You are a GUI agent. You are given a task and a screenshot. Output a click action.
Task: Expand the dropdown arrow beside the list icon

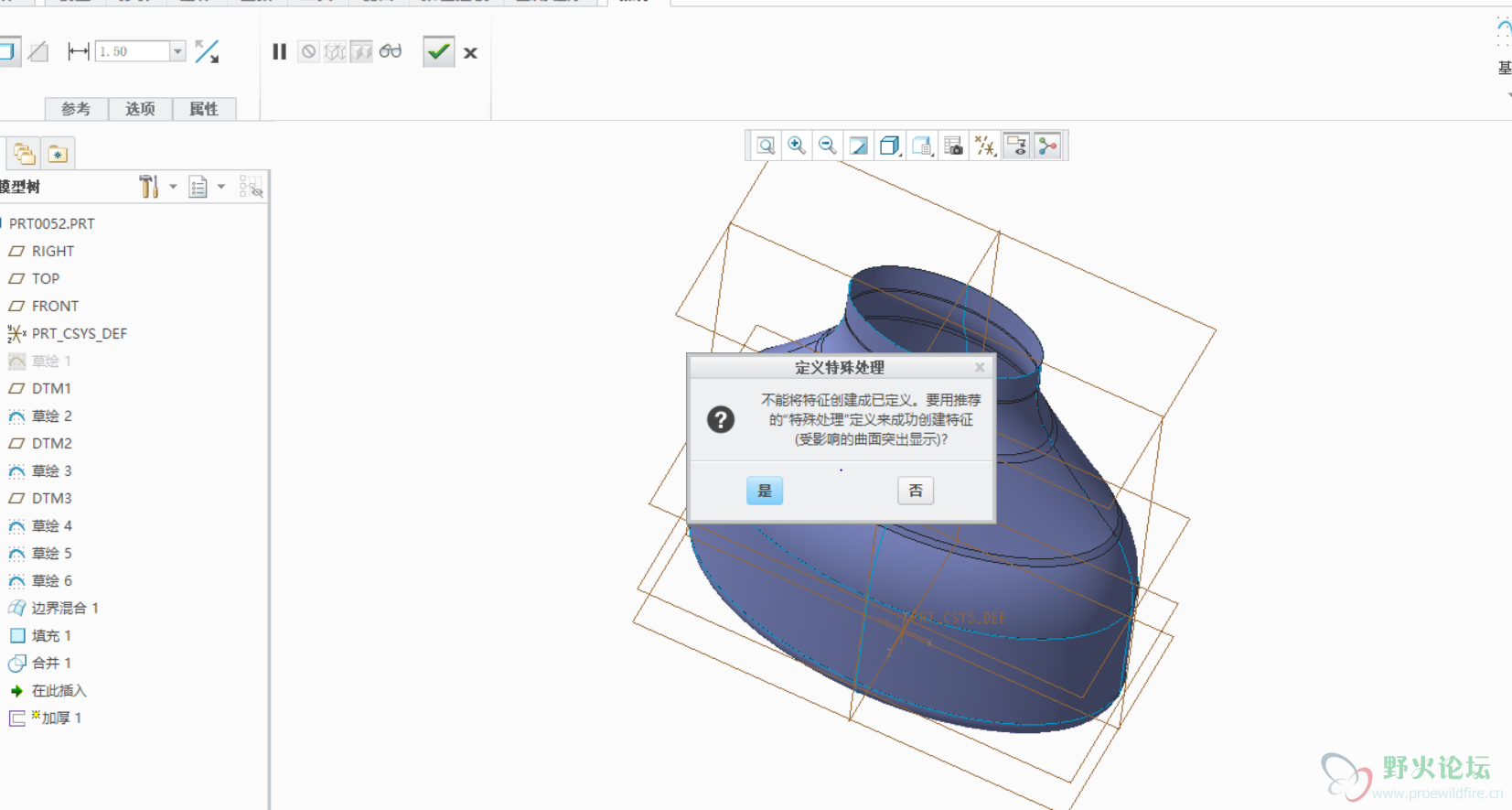(x=220, y=187)
